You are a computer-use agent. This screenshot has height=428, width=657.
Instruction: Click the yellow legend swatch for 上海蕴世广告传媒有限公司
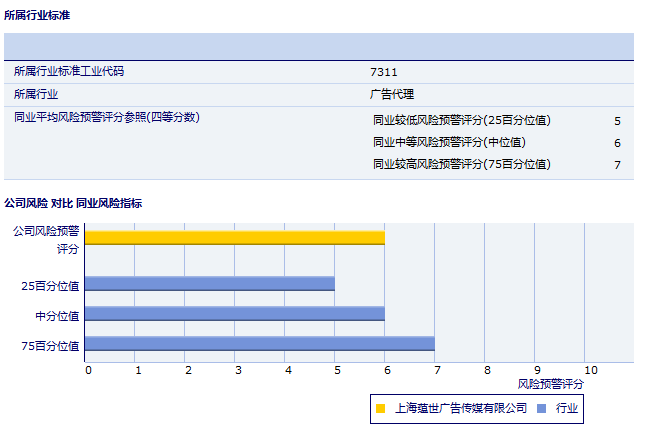380,408
